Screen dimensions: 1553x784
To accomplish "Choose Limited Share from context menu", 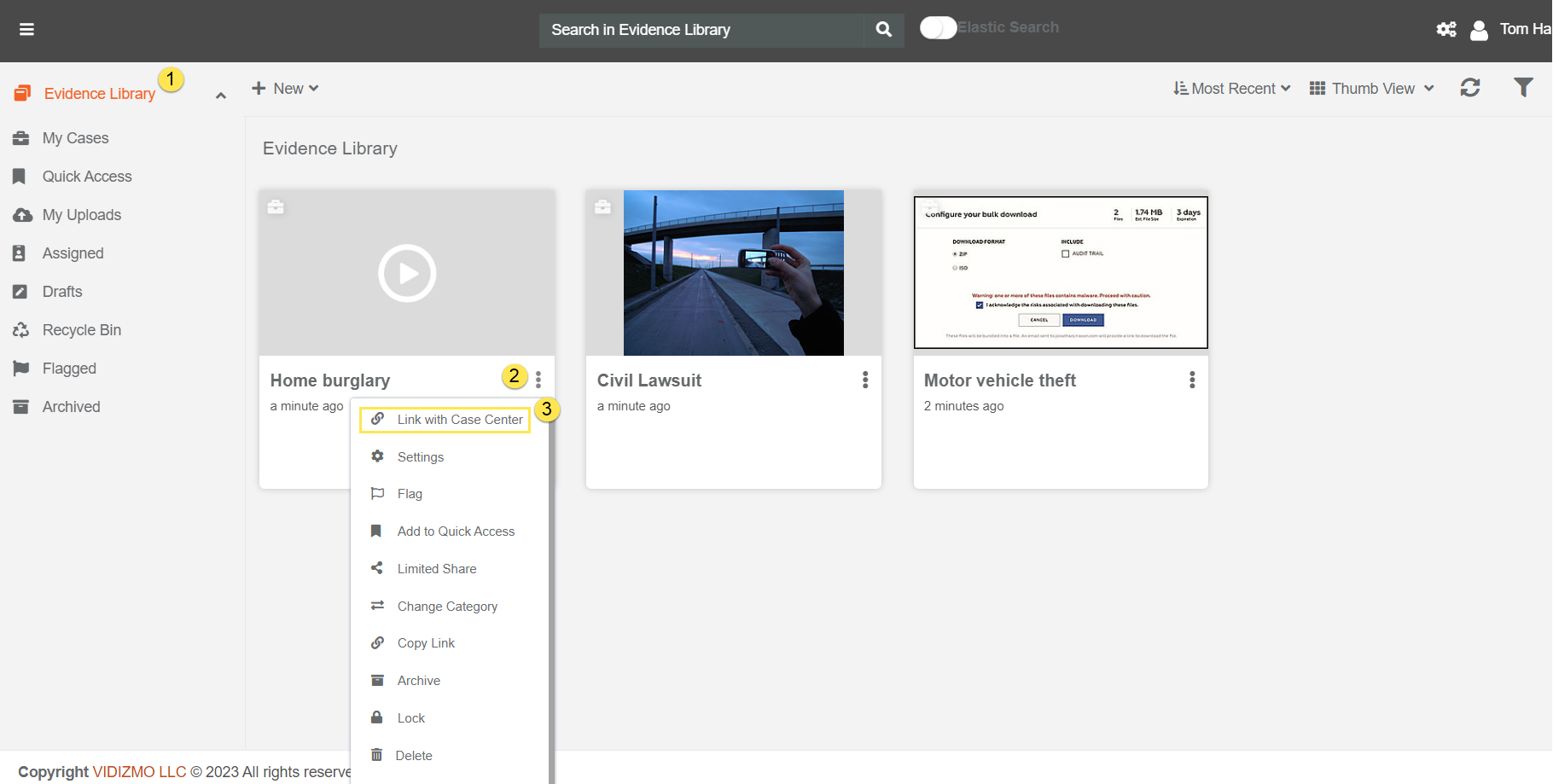I will pos(436,569).
